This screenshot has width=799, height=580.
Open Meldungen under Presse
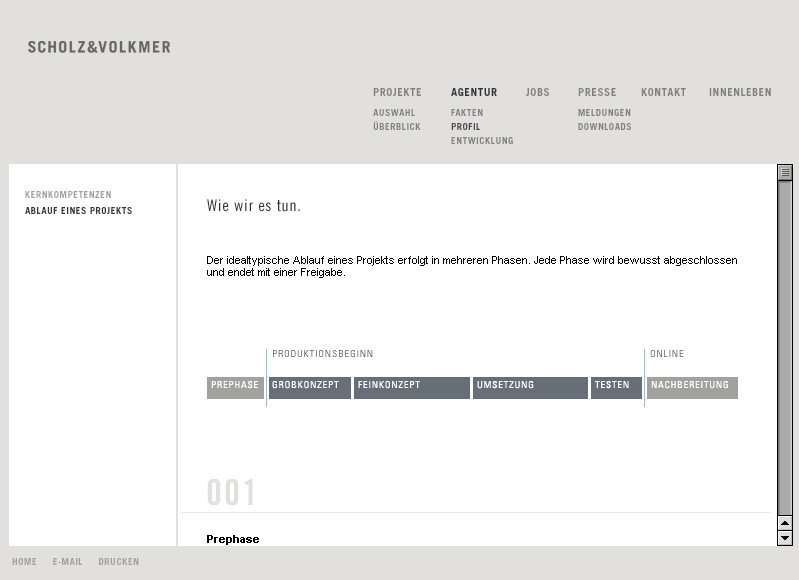604,113
